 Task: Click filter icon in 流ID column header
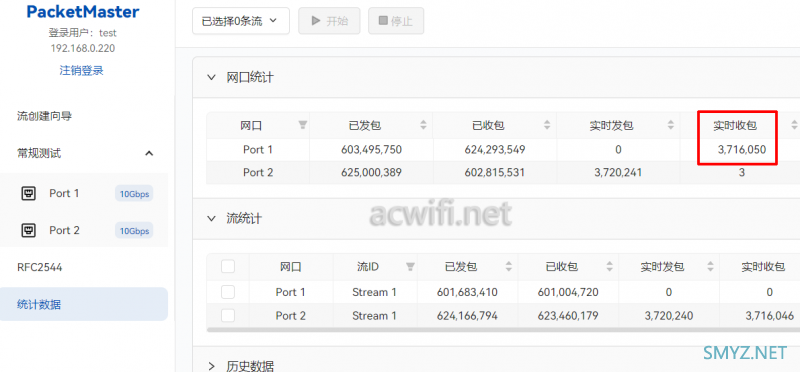(410, 266)
